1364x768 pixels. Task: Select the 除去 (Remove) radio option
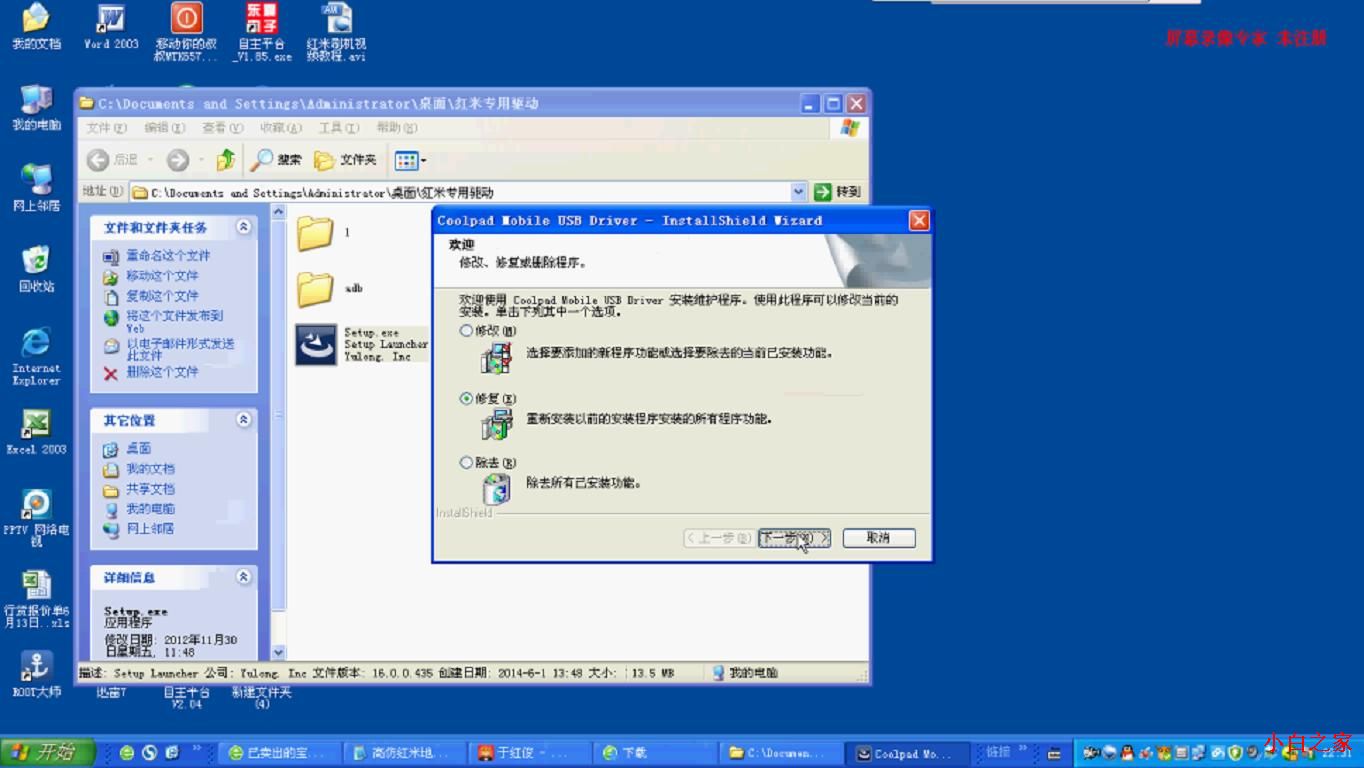tap(488, 463)
